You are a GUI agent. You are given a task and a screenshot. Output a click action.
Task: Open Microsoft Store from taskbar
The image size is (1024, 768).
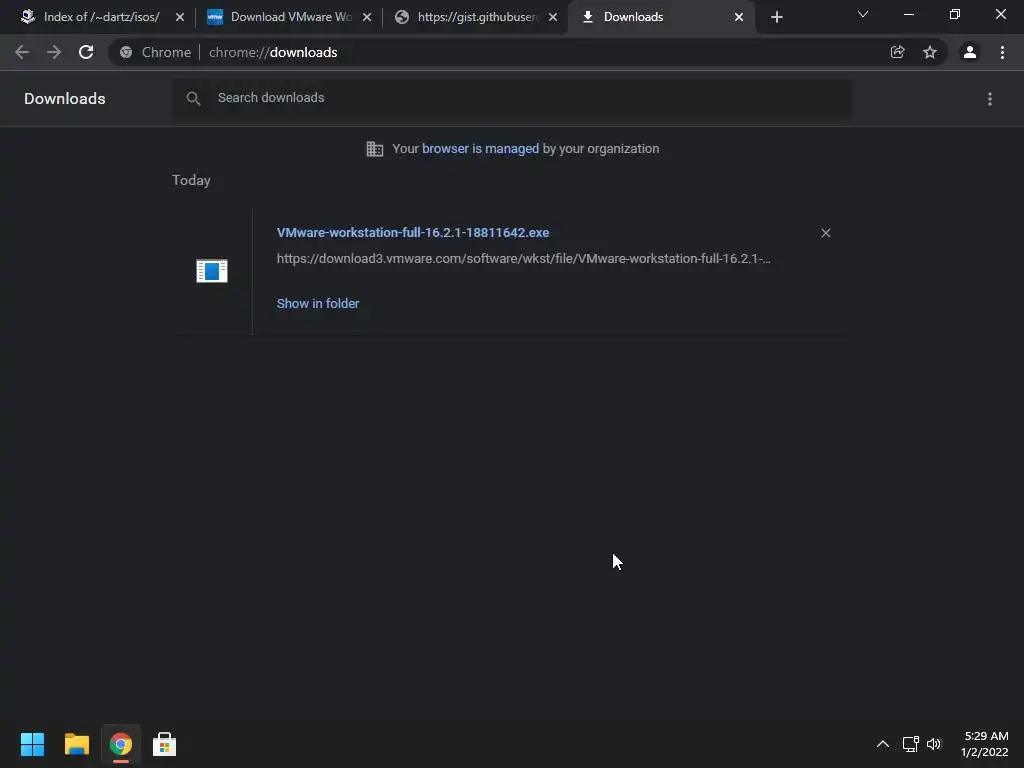coord(165,744)
